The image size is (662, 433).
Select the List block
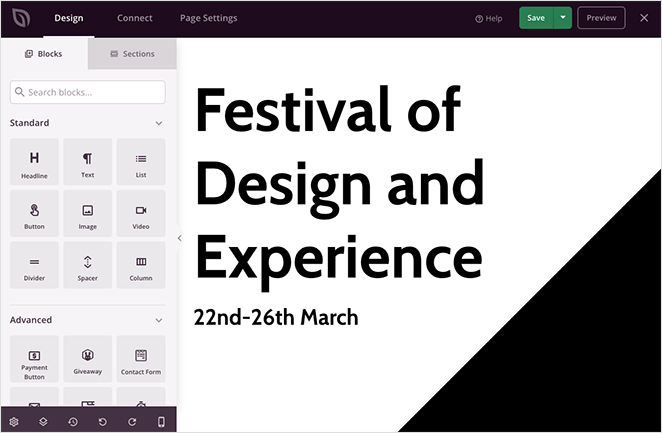141,162
